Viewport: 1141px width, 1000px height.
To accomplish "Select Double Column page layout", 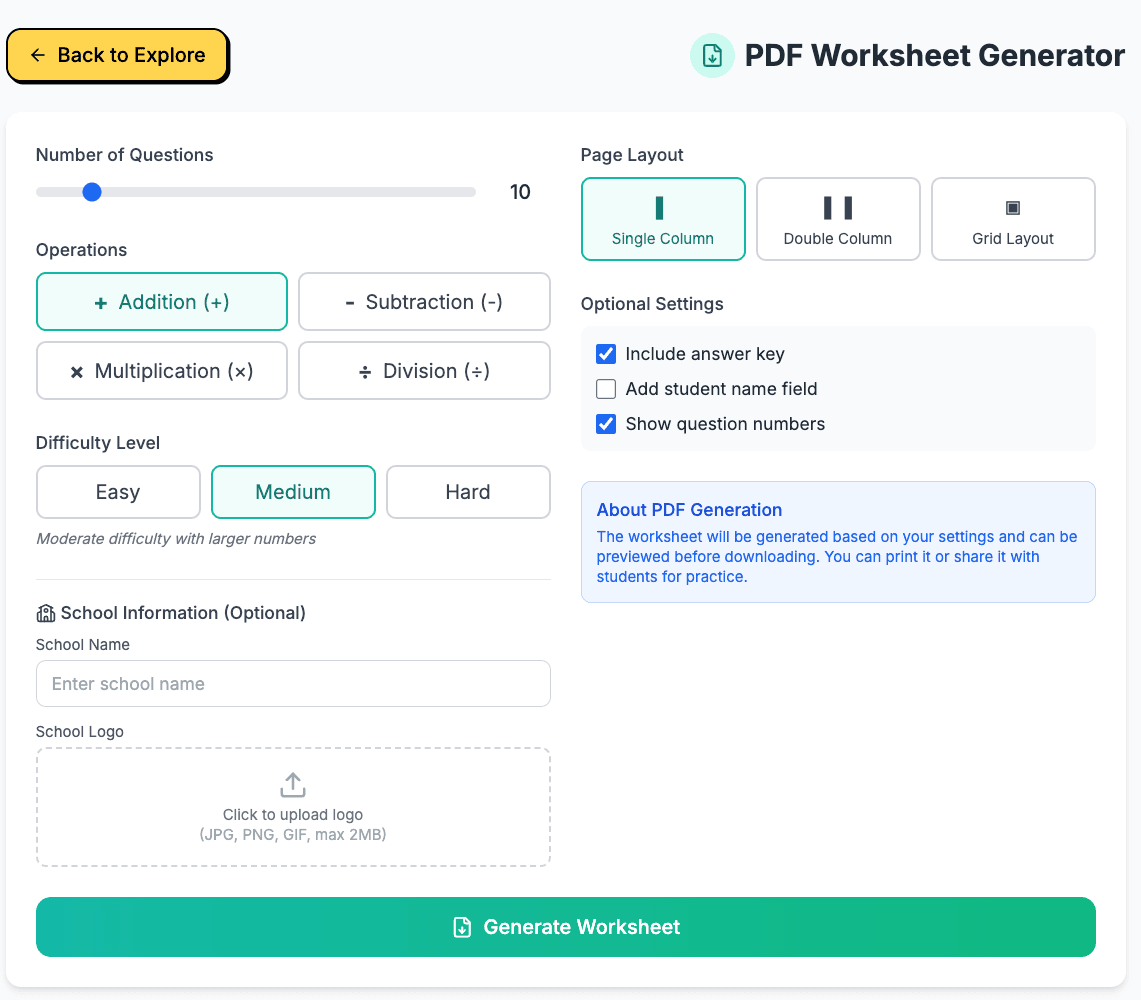I will [x=838, y=219].
